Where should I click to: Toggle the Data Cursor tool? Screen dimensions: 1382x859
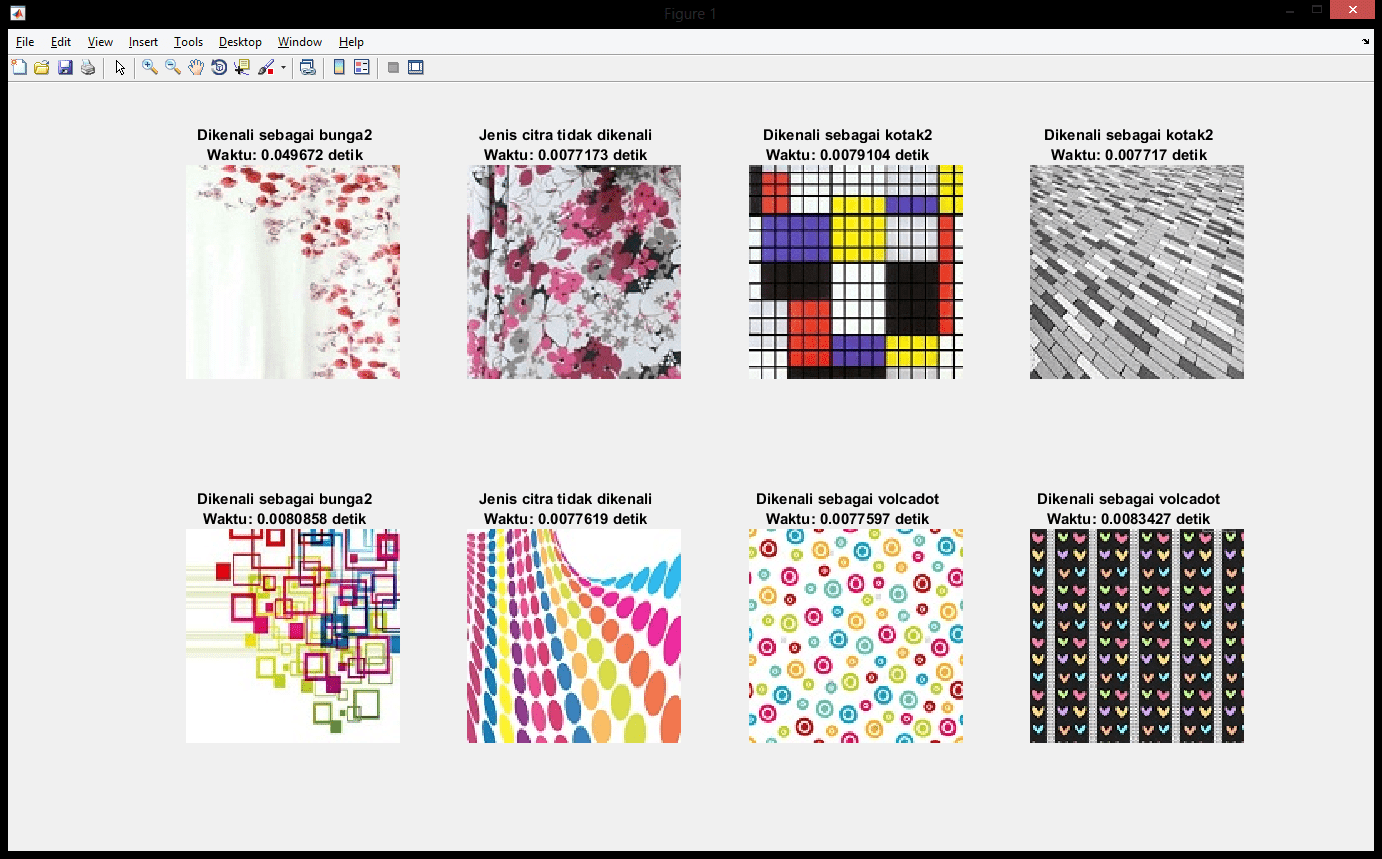click(242, 68)
